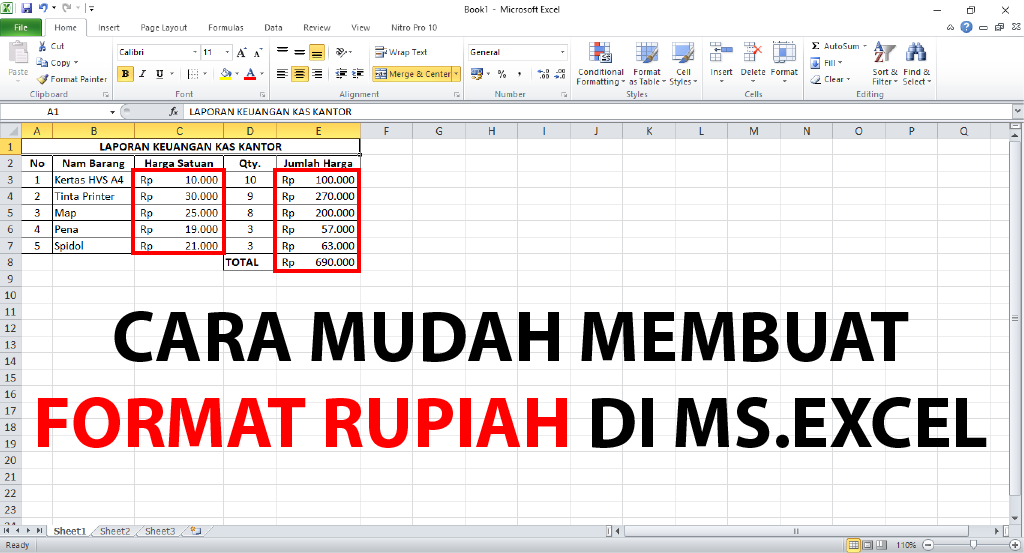Insert a new worksheet tab icon
The image size is (1024, 553).
(195, 531)
